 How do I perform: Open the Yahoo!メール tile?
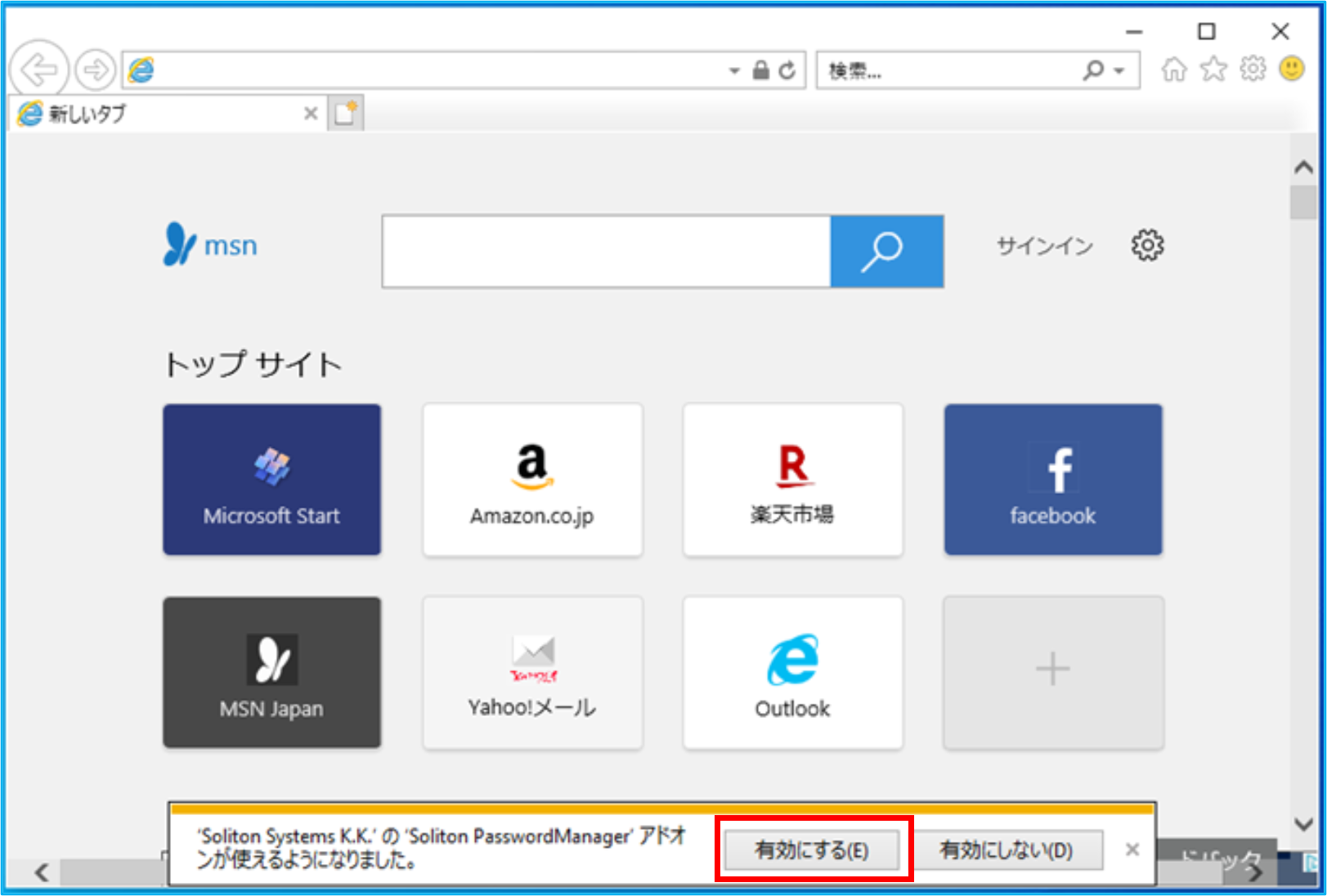pos(532,672)
